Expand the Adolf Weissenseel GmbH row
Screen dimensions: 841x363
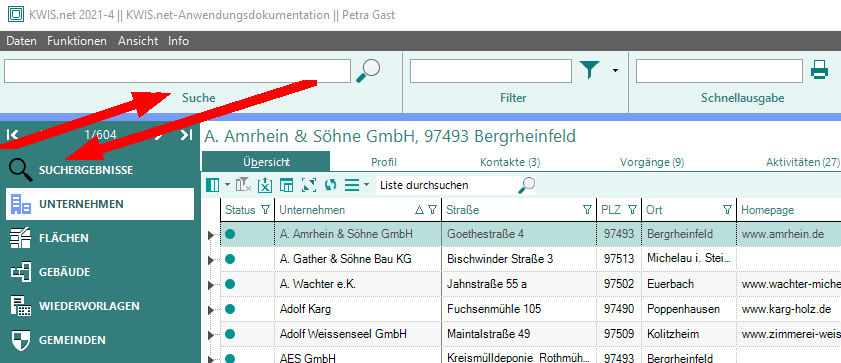tap(210, 335)
